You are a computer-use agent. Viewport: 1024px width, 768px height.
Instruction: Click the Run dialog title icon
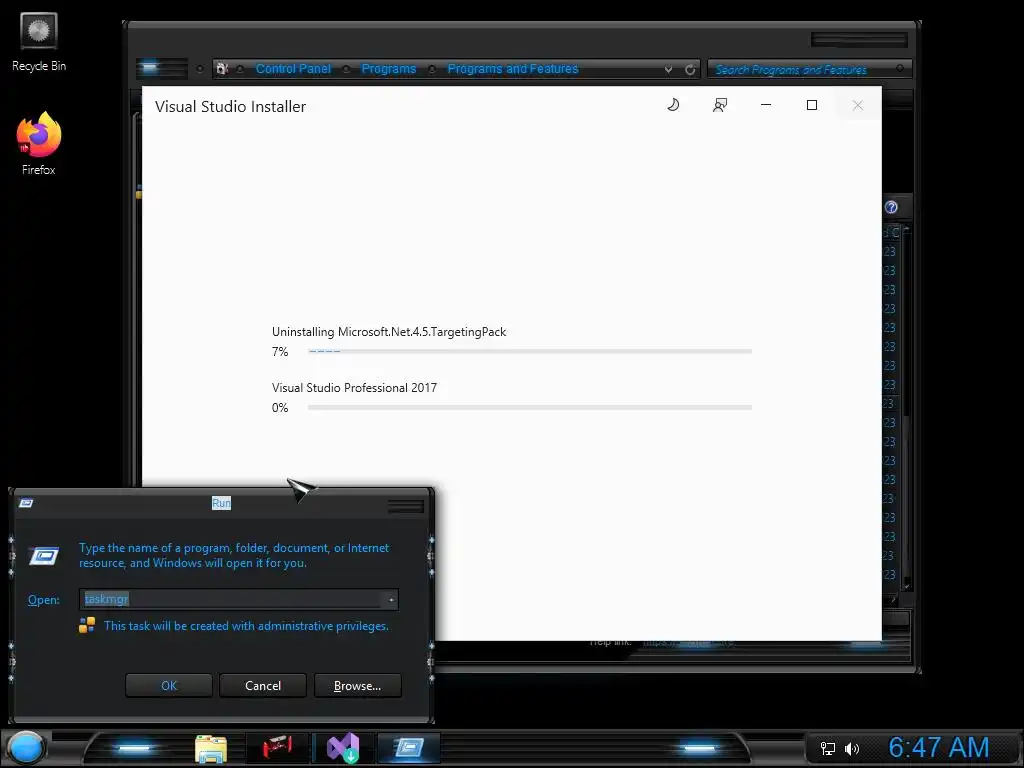tap(27, 503)
